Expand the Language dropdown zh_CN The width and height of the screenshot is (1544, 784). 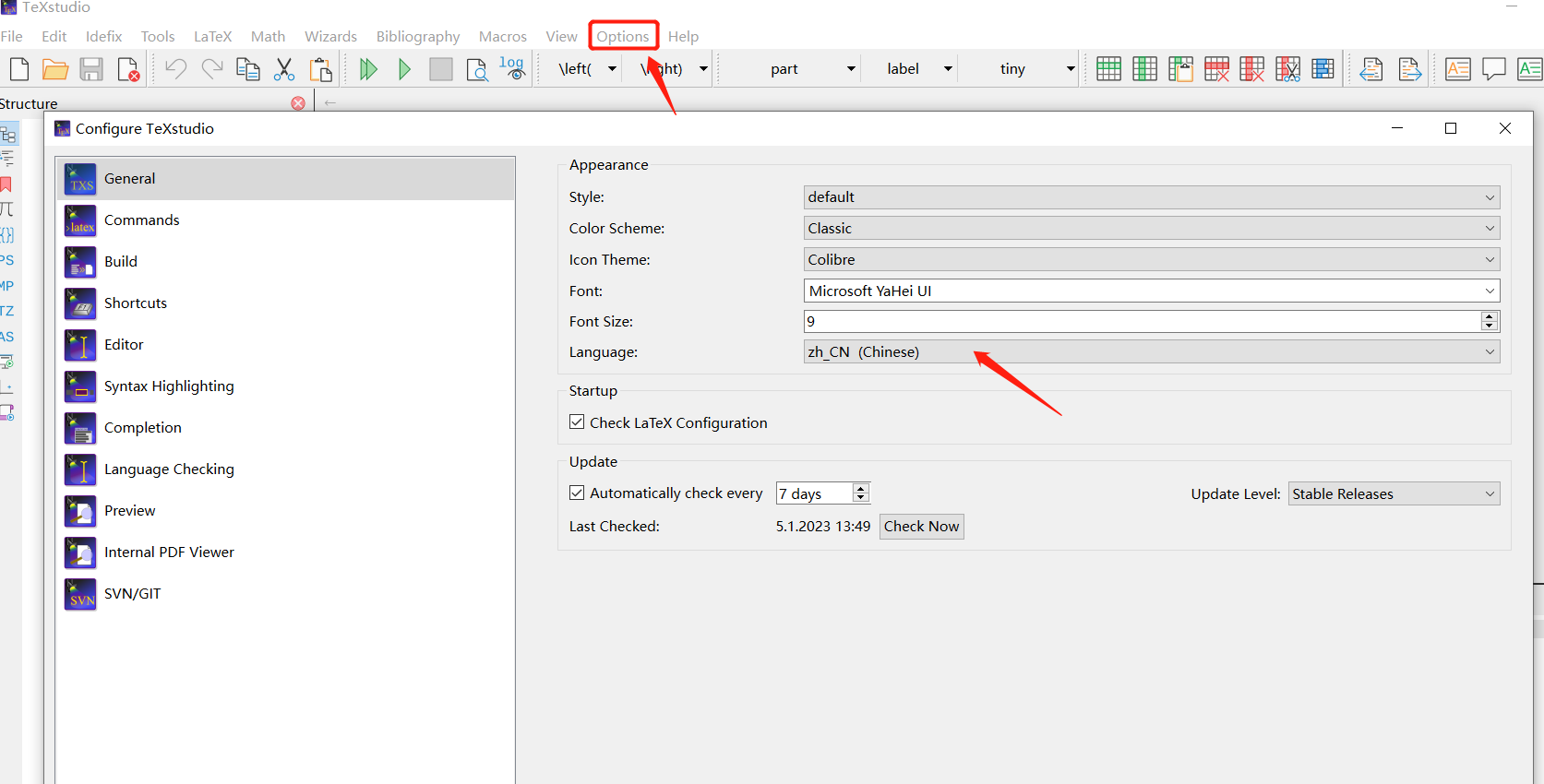pyautogui.click(x=1152, y=352)
